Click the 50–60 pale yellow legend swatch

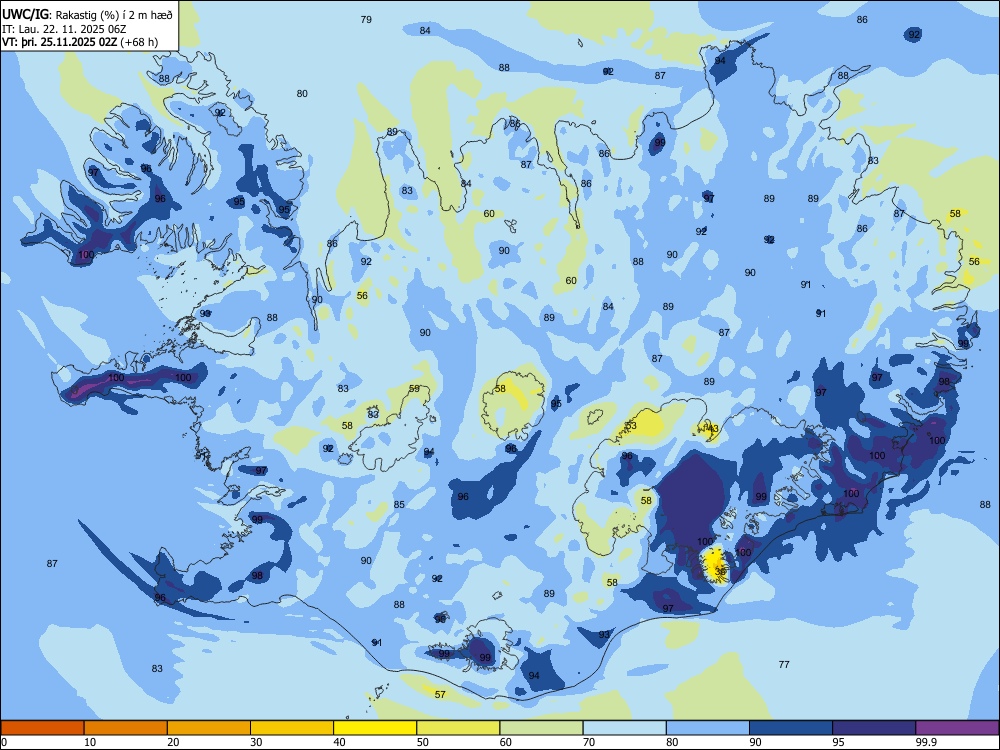458,728
